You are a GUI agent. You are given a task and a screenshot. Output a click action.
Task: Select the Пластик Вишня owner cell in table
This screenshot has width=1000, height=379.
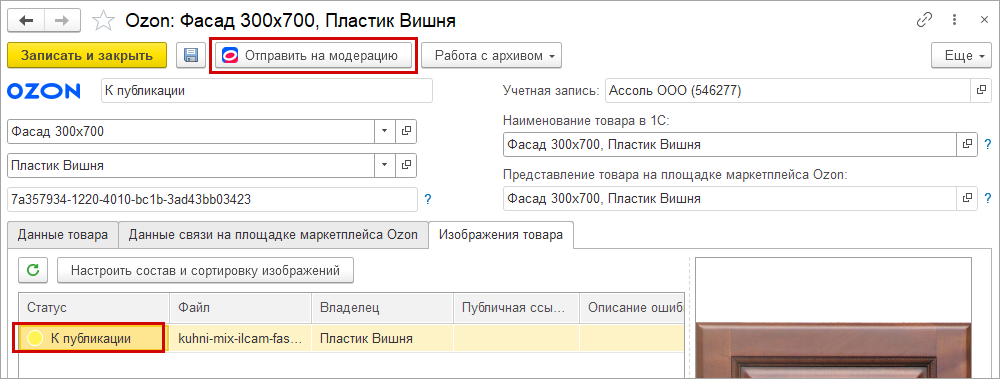pos(382,338)
